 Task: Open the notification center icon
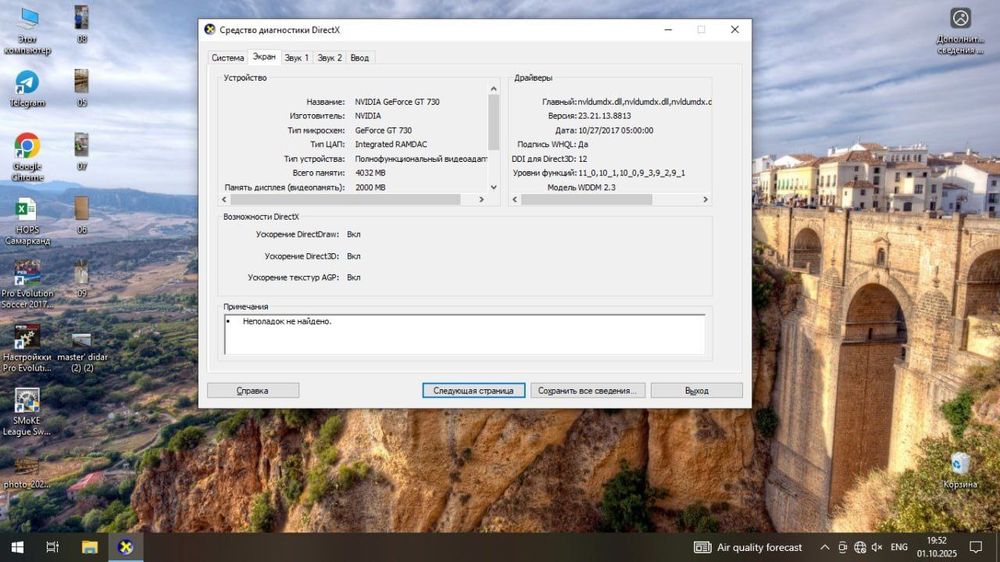[x=976, y=547]
